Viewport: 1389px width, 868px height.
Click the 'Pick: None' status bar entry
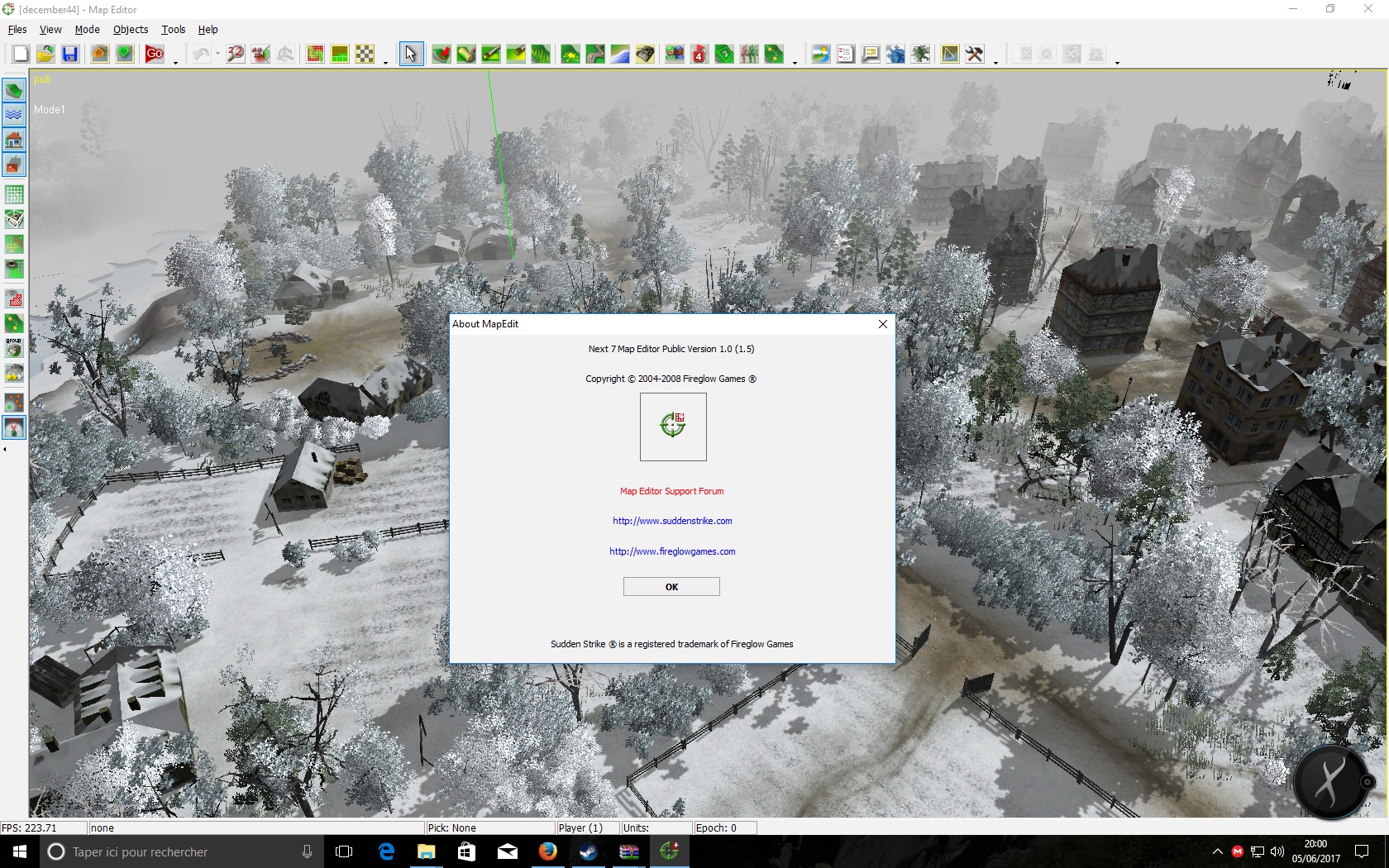(x=490, y=827)
